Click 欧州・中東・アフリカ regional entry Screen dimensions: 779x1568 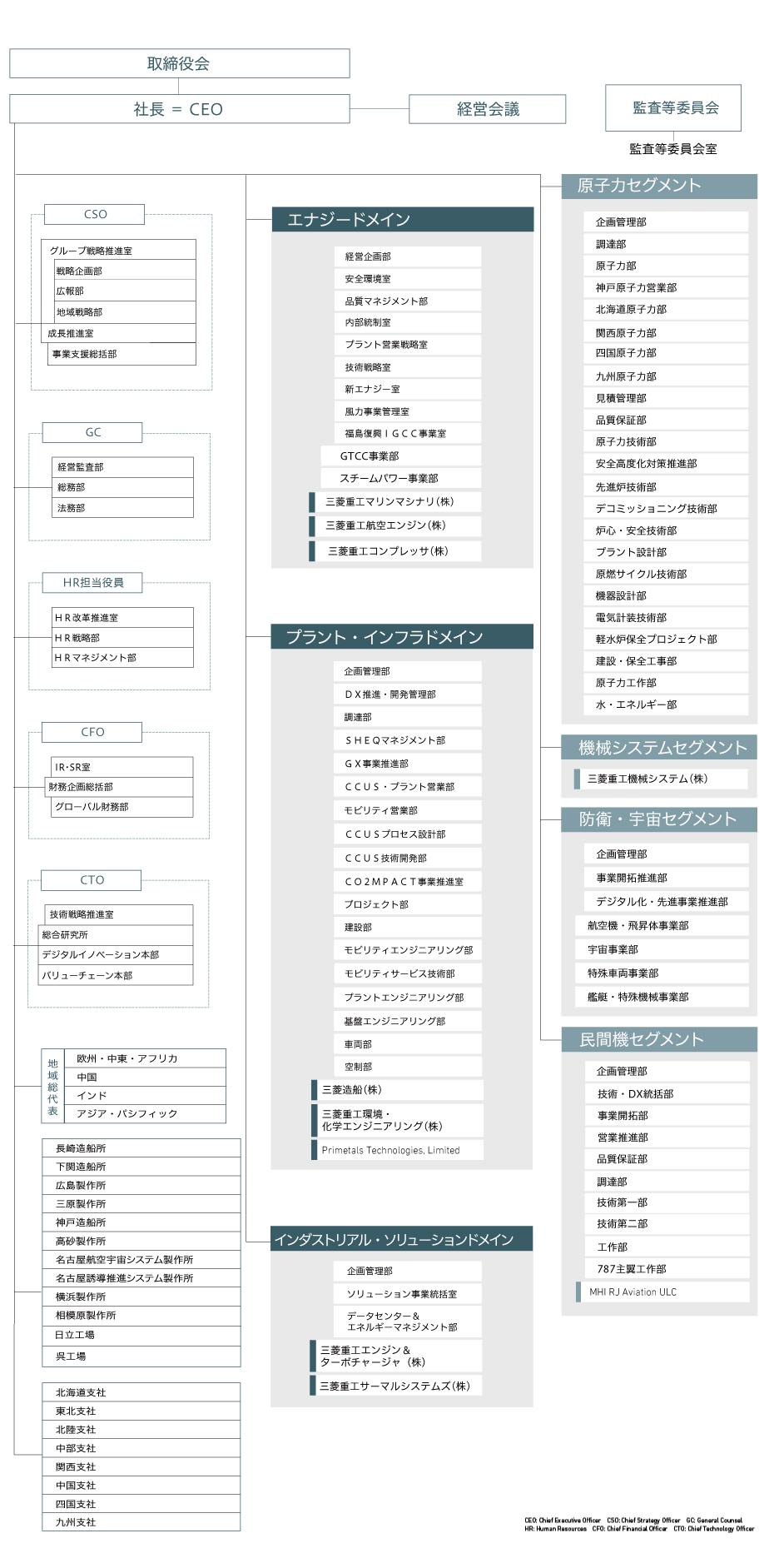pyautogui.click(x=145, y=1058)
